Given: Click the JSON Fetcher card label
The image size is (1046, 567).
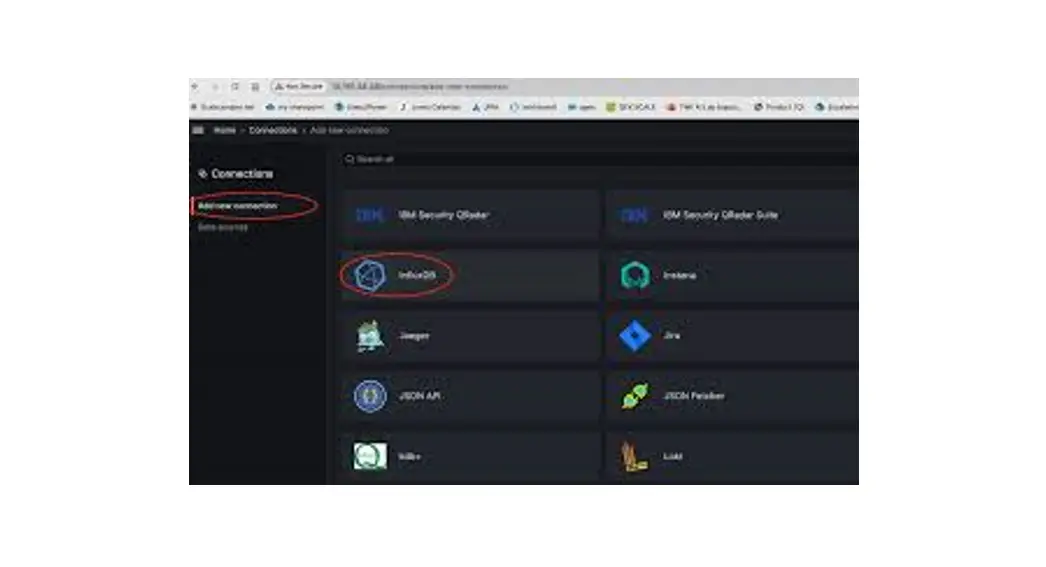Looking at the screenshot, I should click(x=694, y=396).
